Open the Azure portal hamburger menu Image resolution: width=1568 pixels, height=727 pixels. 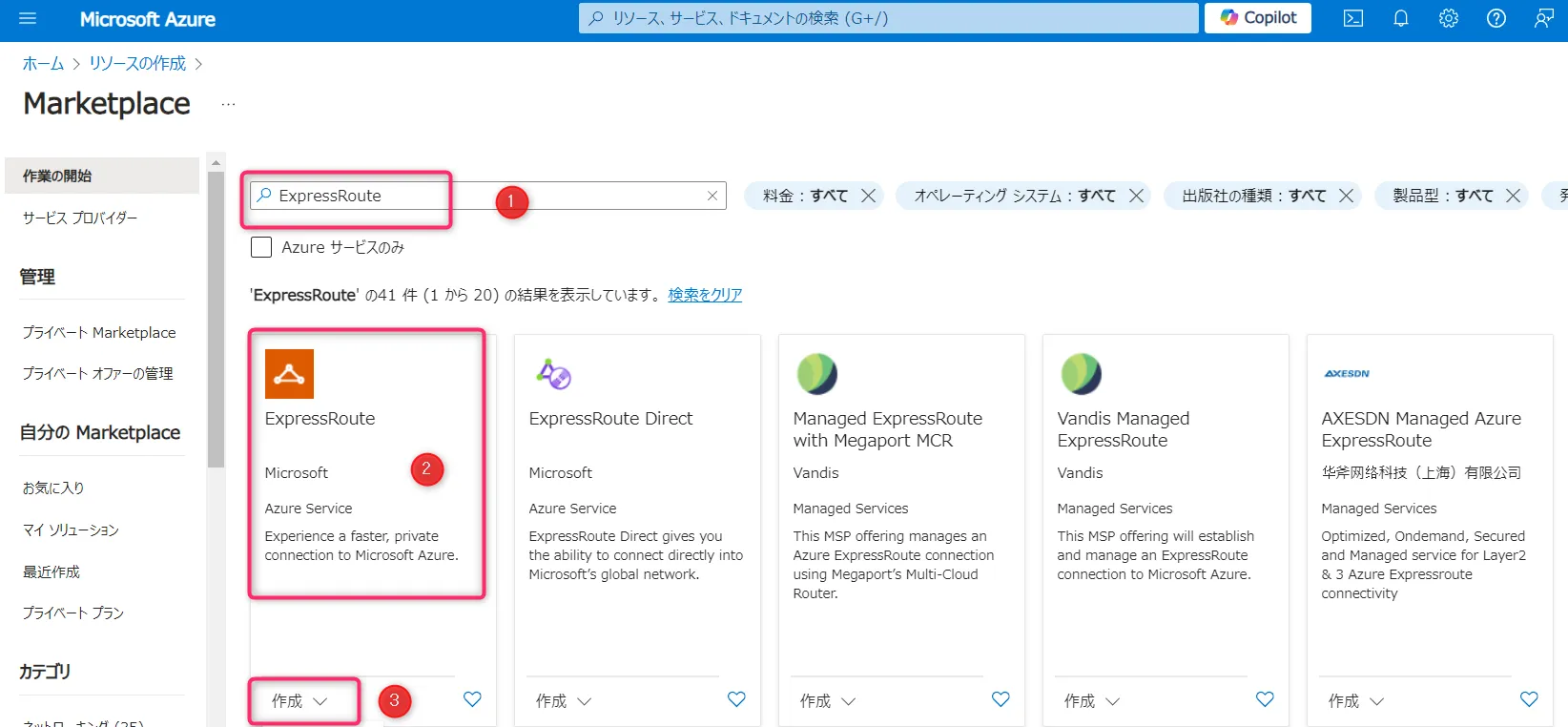28,19
